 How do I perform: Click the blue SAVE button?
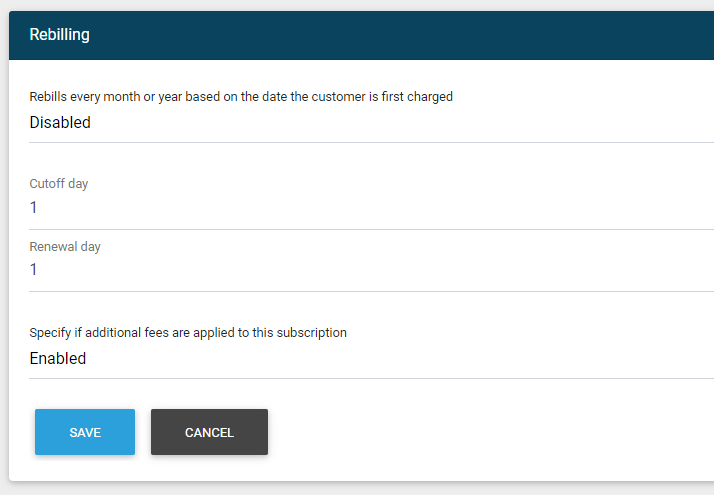(x=85, y=432)
